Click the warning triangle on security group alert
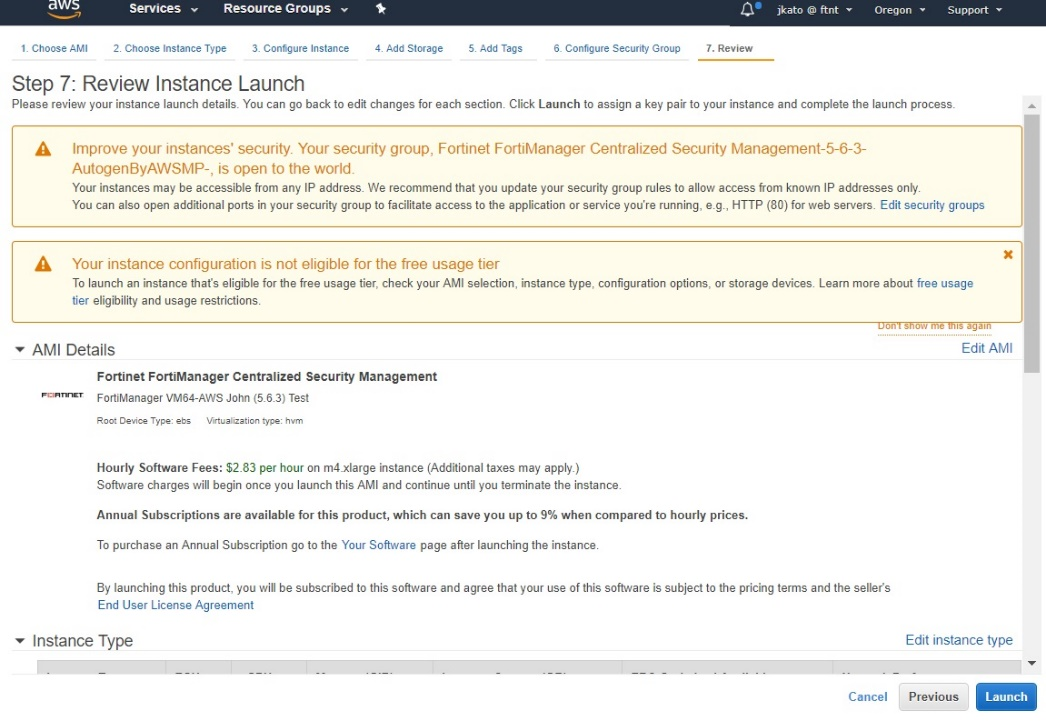 42,148
